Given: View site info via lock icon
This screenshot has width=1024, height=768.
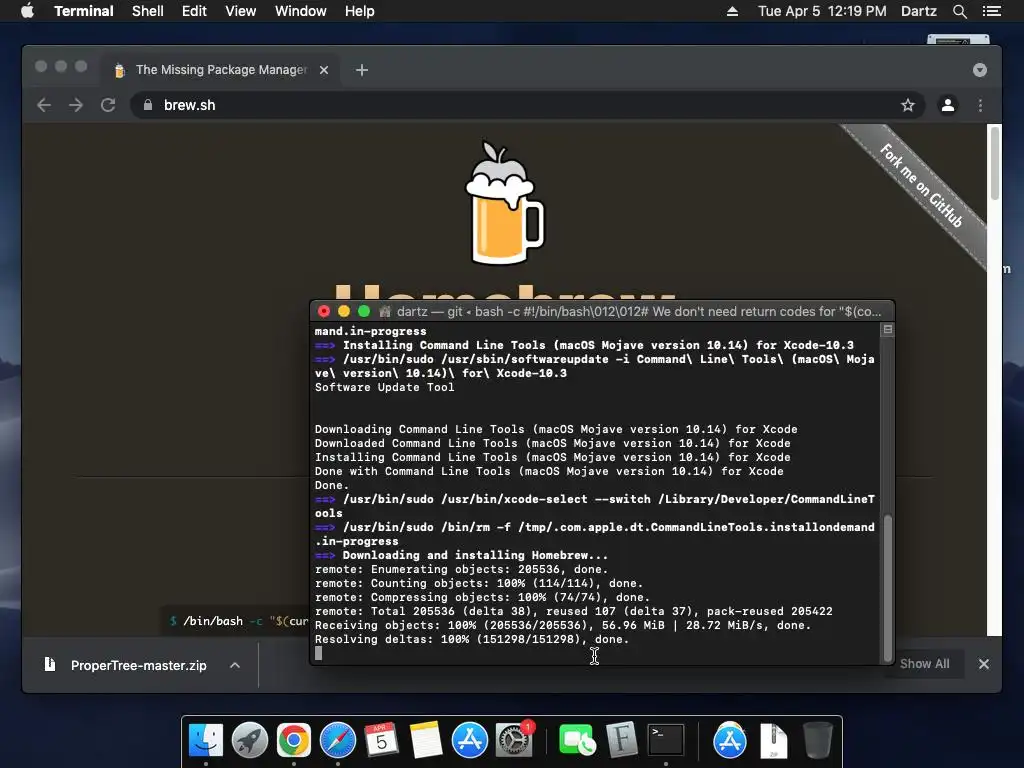Looking at the screenshot, I should [148, 105].
